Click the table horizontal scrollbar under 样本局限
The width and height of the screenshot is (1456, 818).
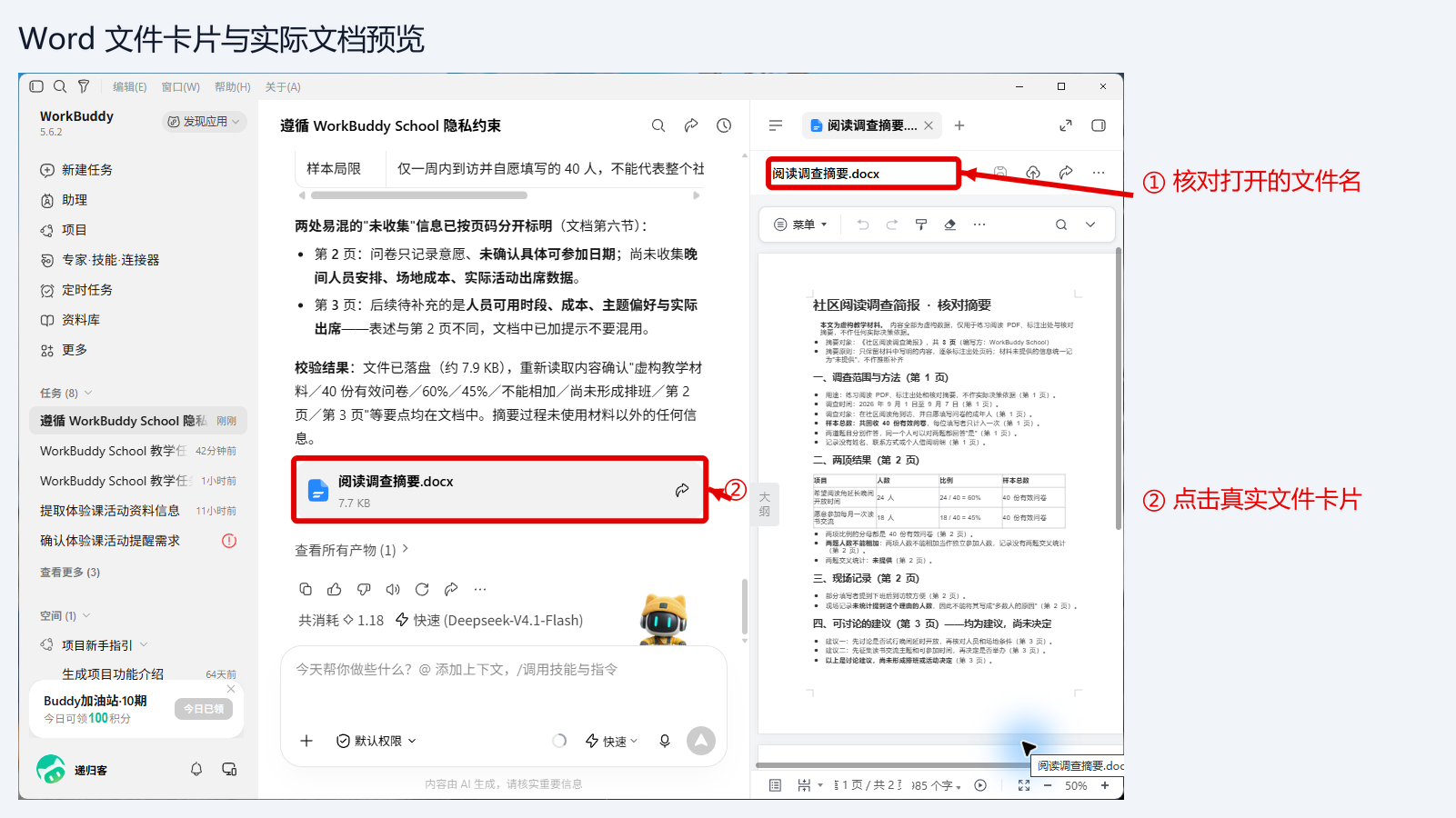419,195
